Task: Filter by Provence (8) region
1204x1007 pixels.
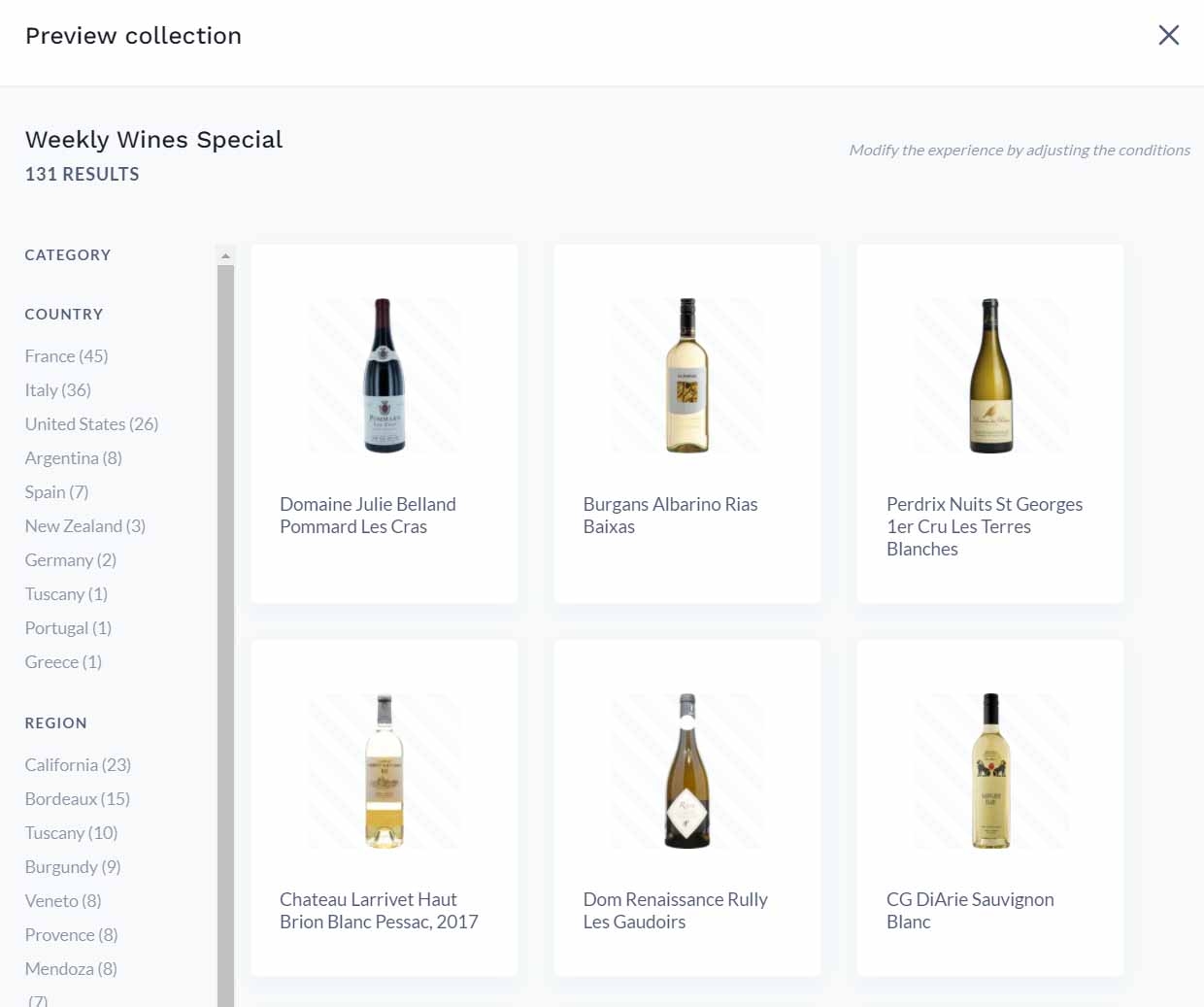Action: pyautogui.click(x=72, y=935)
